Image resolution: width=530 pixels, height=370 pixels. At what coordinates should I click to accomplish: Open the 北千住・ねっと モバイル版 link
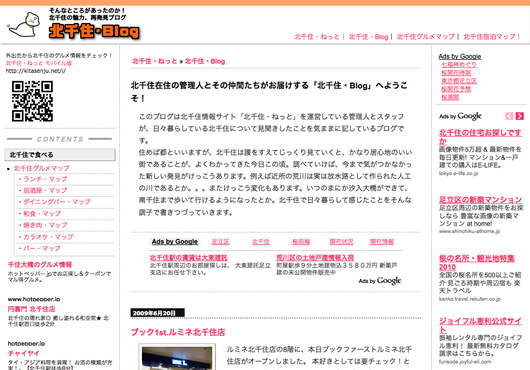[39, 63]
